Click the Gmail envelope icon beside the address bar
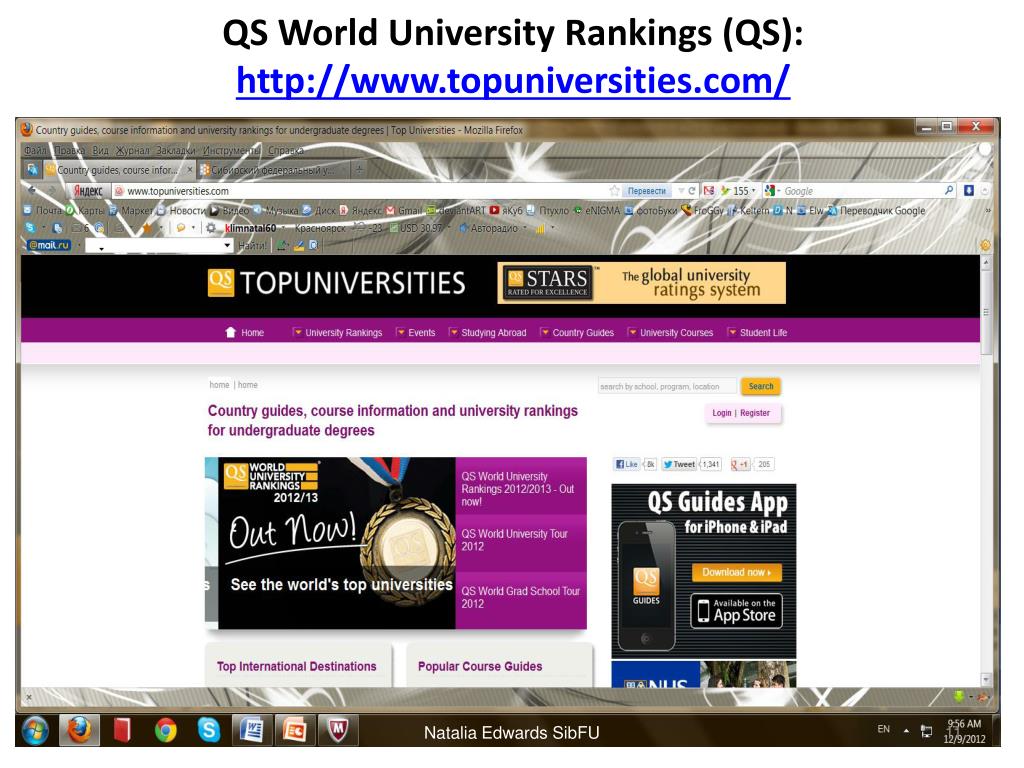Image resolution: width=1024 pixels, height=768 pixels. (x=709, y=191)
